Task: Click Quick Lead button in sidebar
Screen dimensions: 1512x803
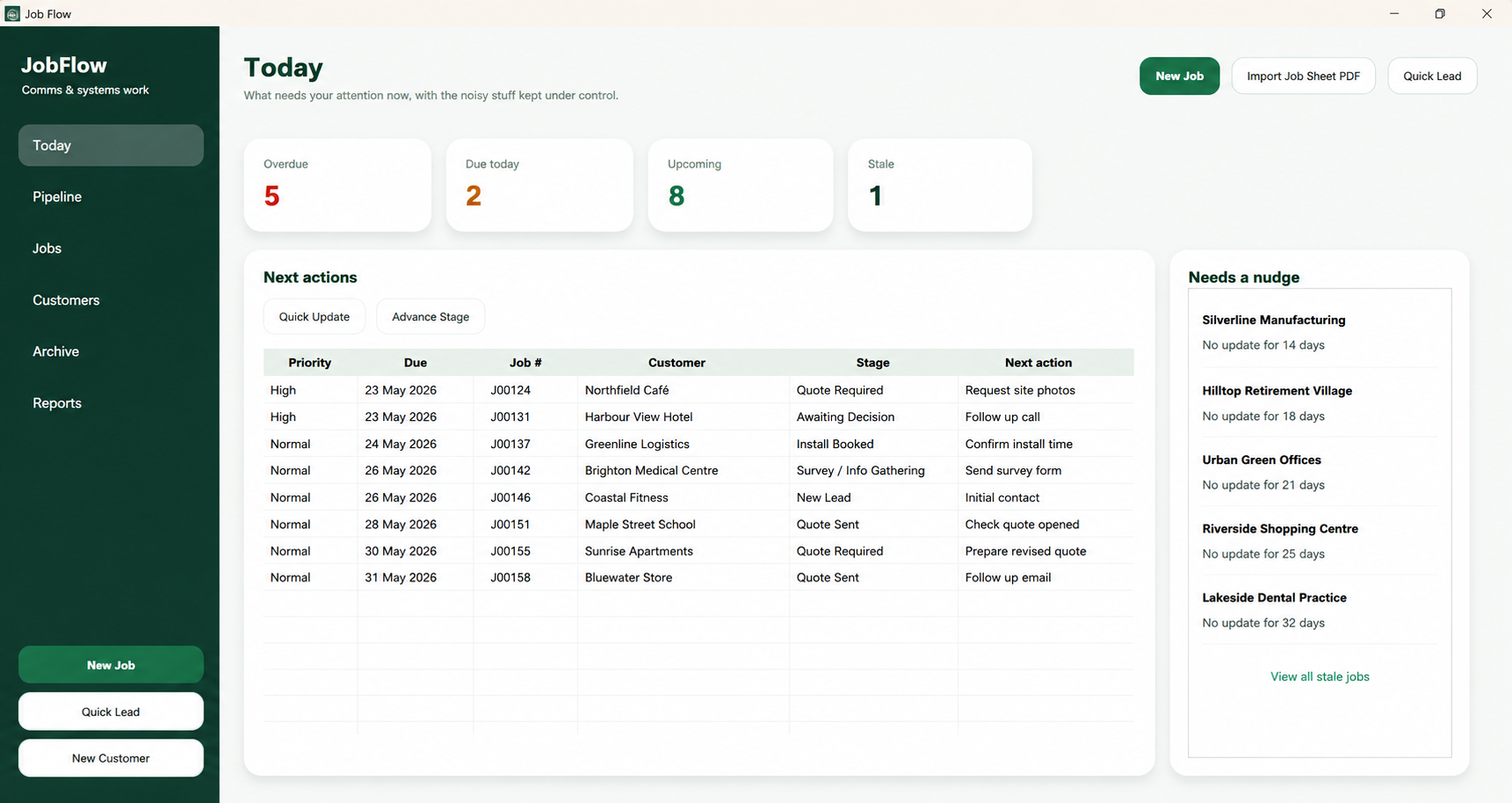Action: tap(111, 712)
